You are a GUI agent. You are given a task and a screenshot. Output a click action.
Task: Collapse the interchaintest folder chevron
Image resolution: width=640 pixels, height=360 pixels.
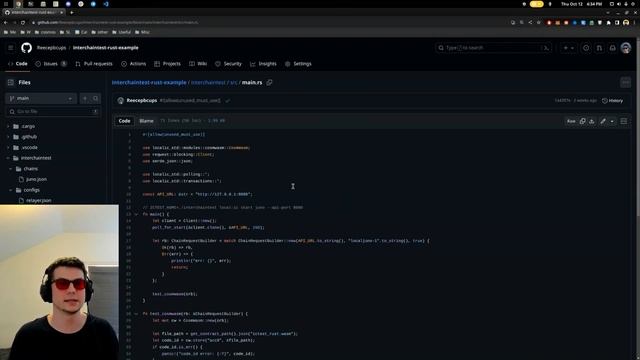(x=8, y=158)
